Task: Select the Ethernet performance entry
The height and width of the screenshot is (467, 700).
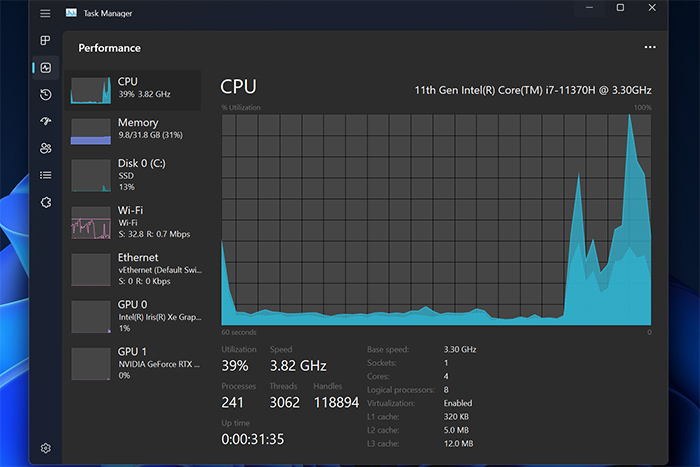Action: pyautogui.click(x=133, y=269)
